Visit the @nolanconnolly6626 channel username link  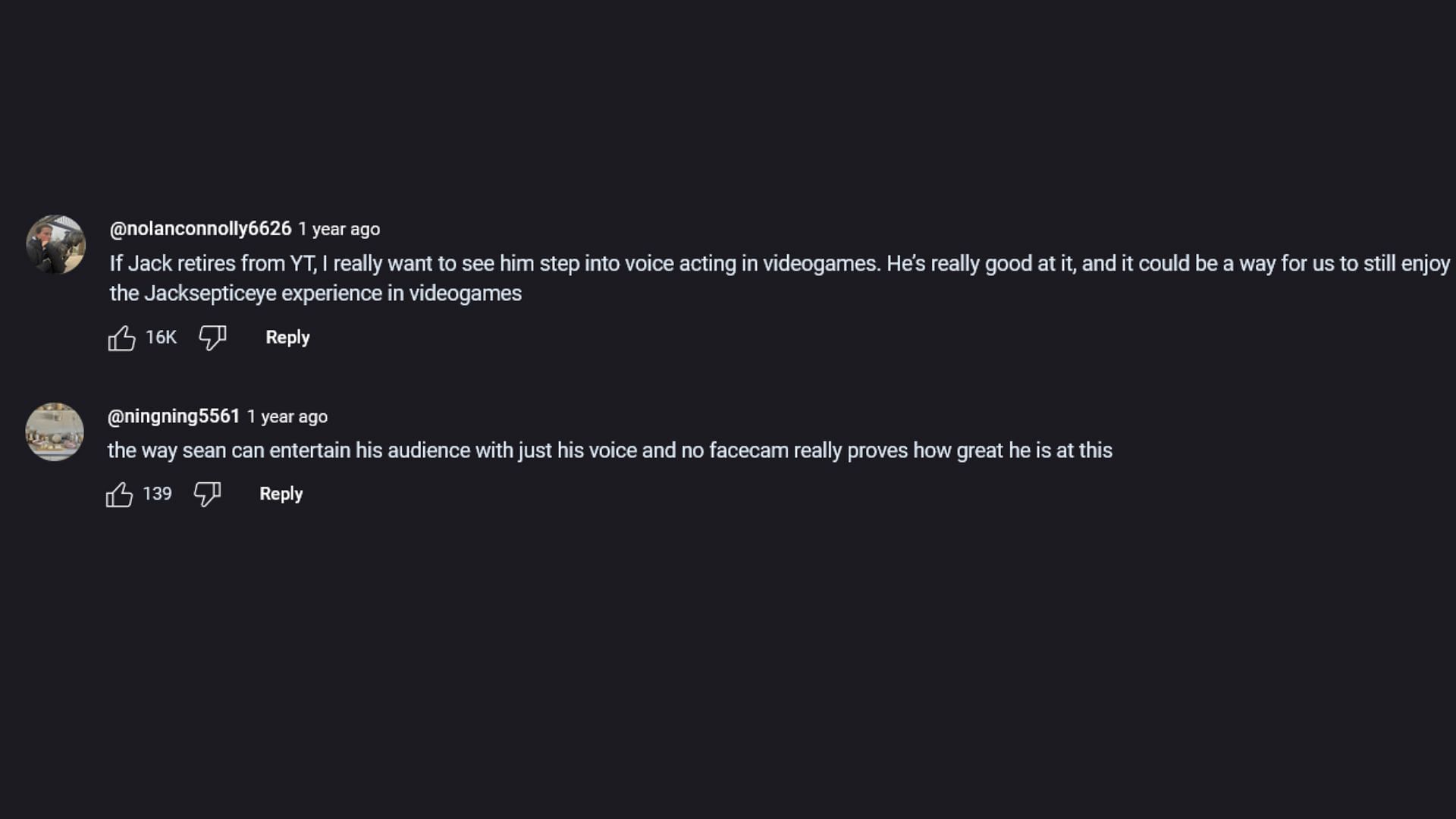coord(200,228)
